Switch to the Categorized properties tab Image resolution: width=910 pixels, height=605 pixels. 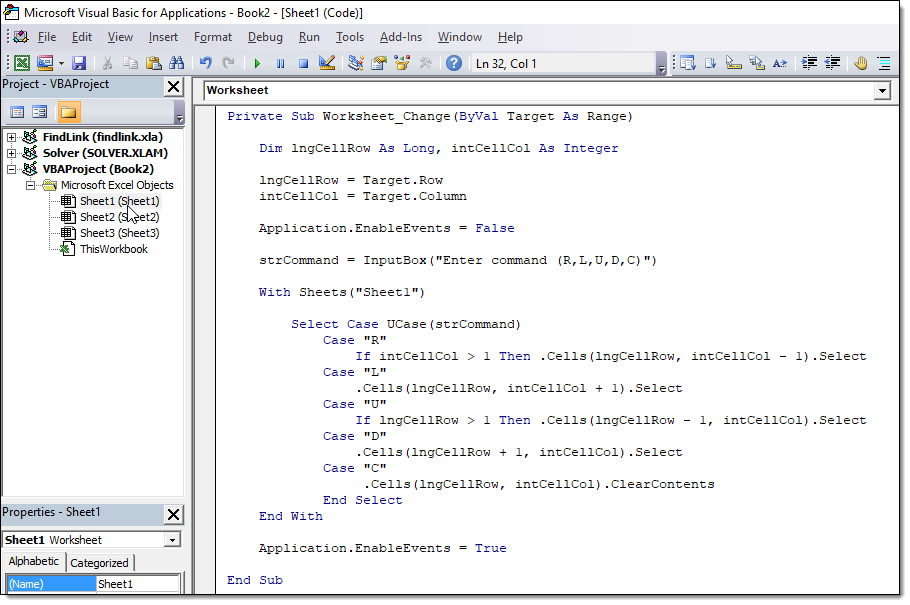pyautogui.click(x=99, y=563)
